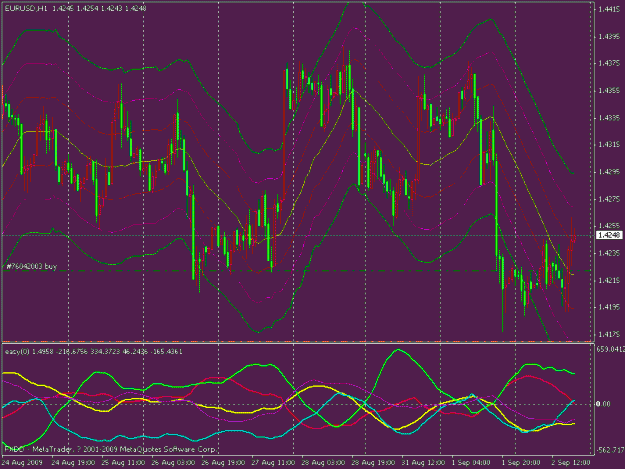Image resolution: width=625 pixels, height=469 pixels.
Task: Click the 1.4415 price scale label
Action: coord(609,9)
